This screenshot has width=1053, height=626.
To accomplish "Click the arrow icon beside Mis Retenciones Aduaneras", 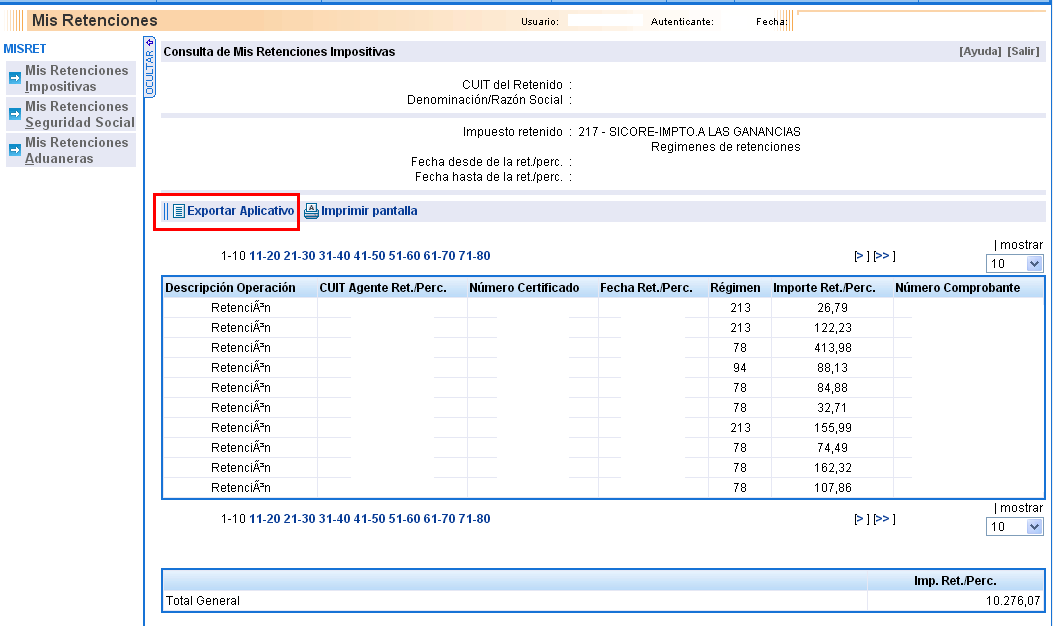I will coord(15,150).
